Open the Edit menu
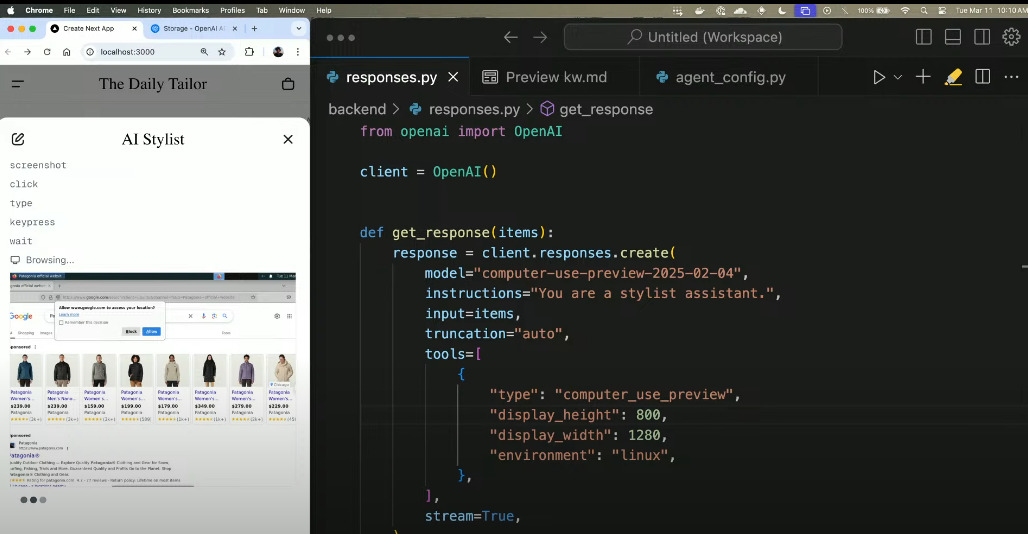The image size is (1028, 534). (93, 10)
